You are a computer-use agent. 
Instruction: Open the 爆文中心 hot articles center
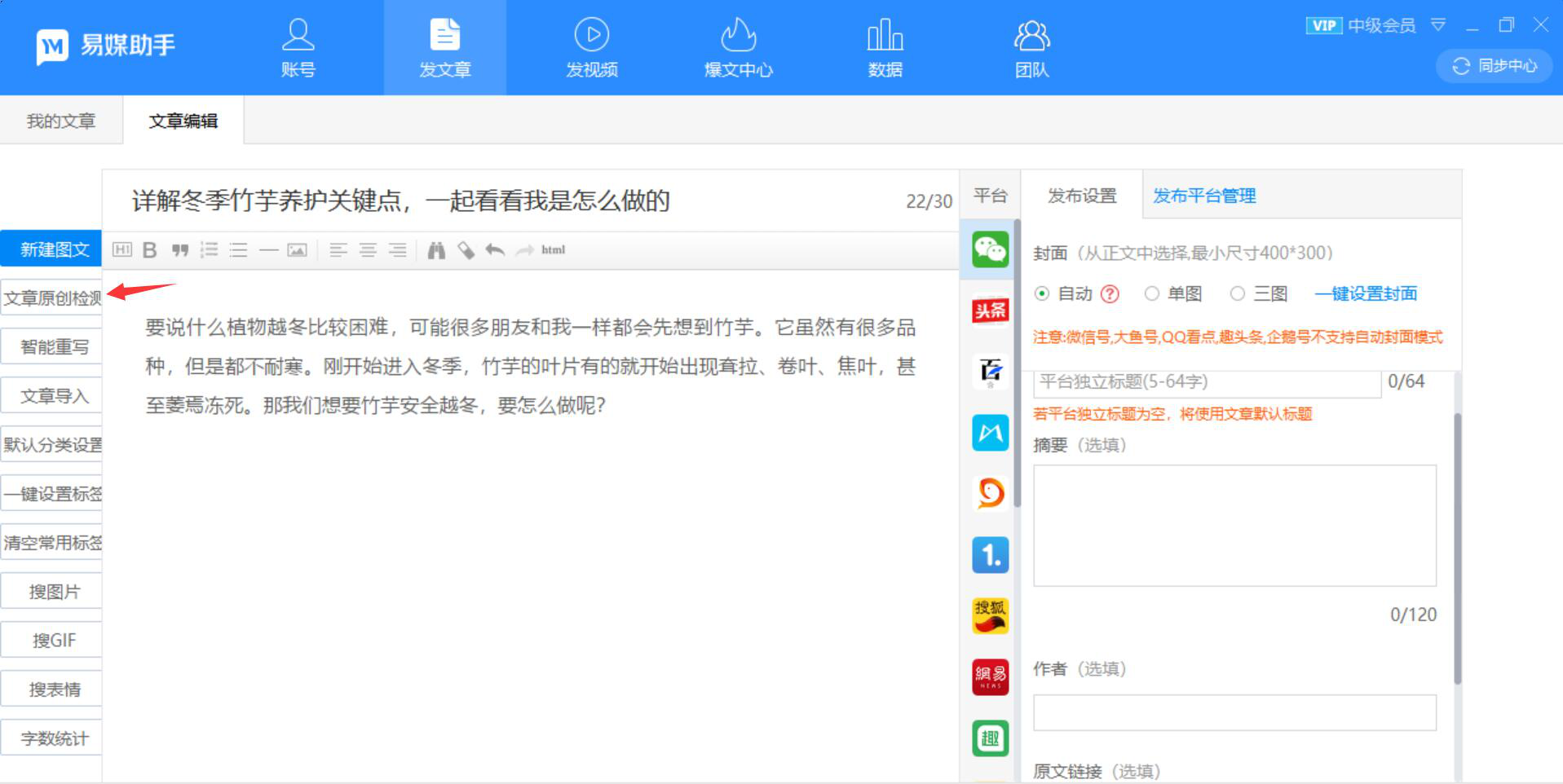(x=737, y=46)
